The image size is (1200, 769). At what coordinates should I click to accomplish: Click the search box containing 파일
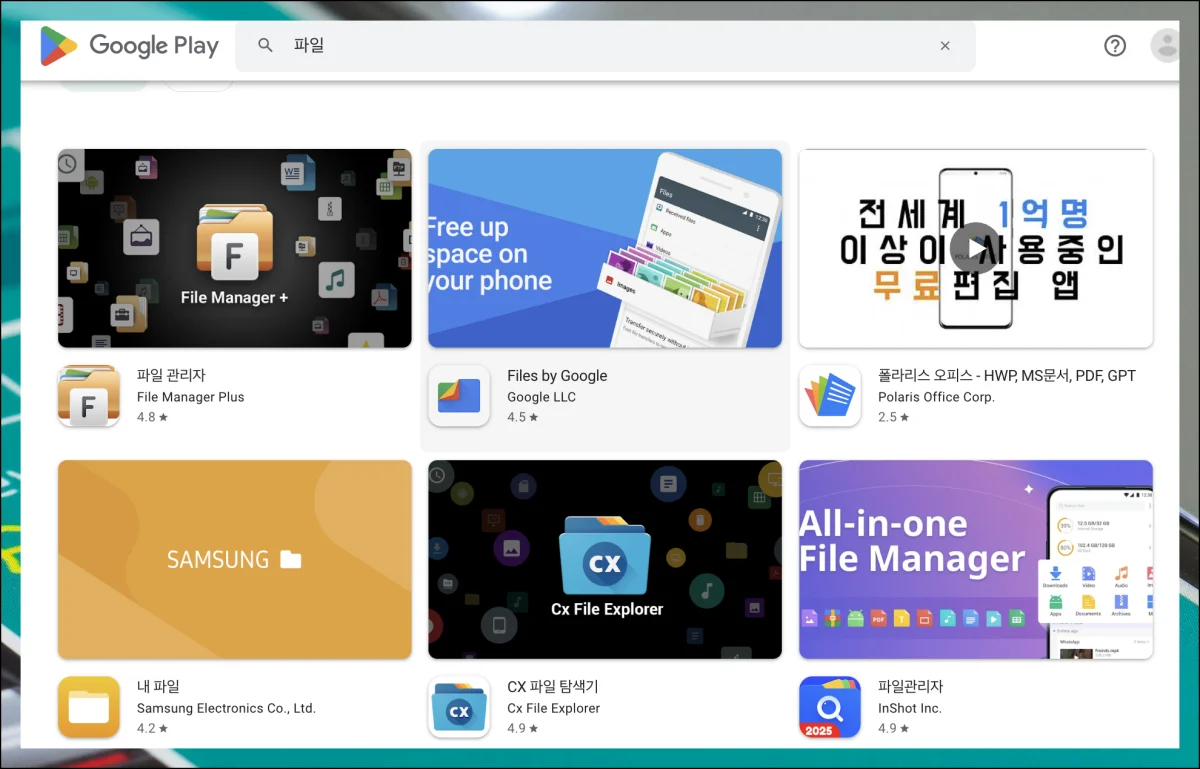[600, 46]
